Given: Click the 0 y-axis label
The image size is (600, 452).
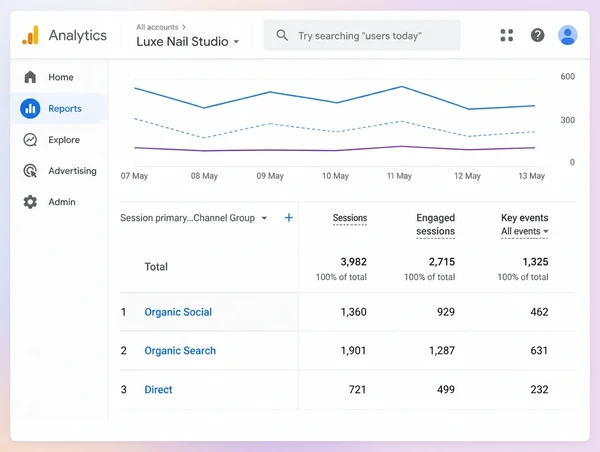Looking at the screenshot, I should point(572,162).
